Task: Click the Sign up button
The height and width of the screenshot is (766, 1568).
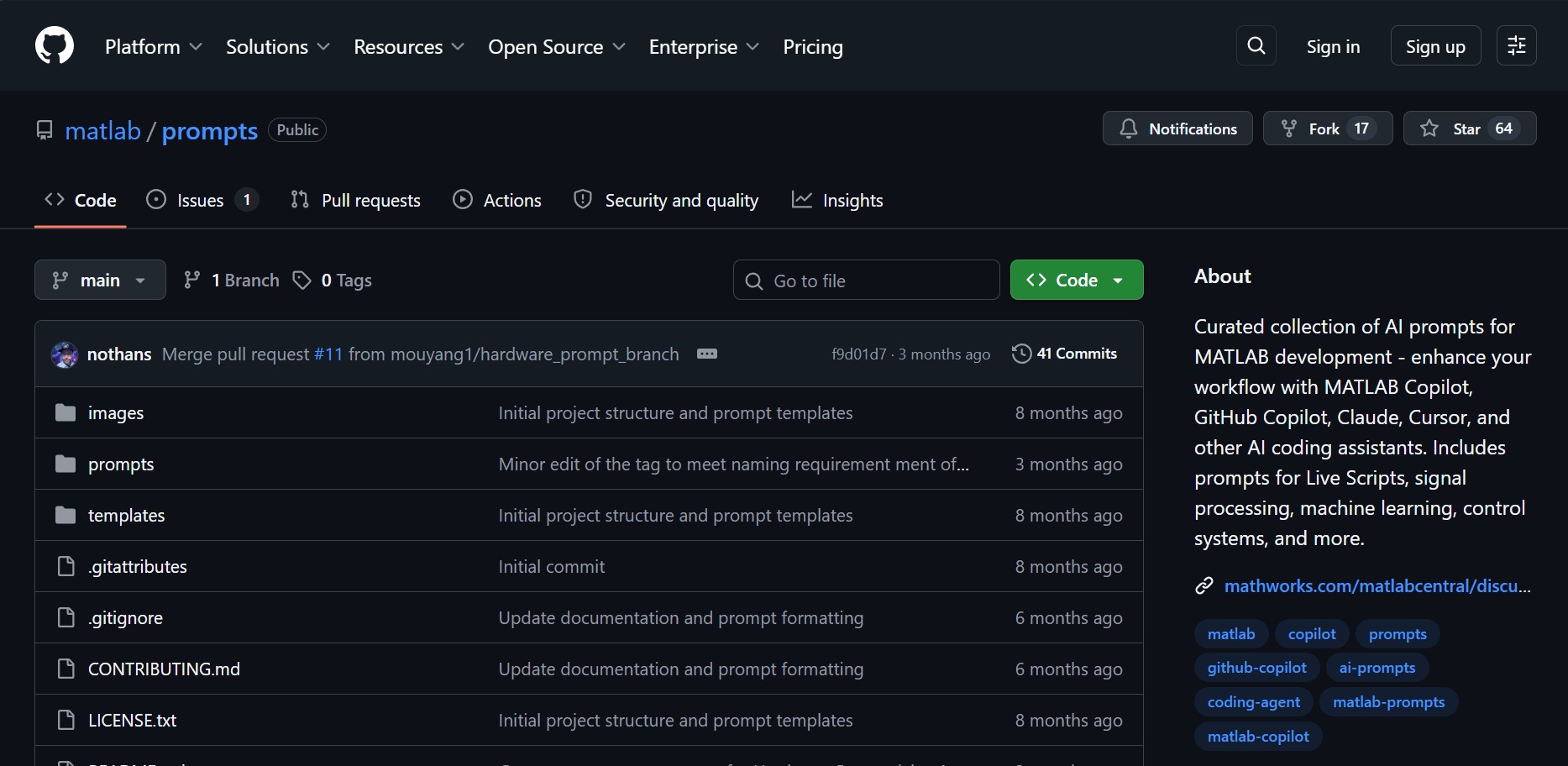Action: tap(1435, 45)
